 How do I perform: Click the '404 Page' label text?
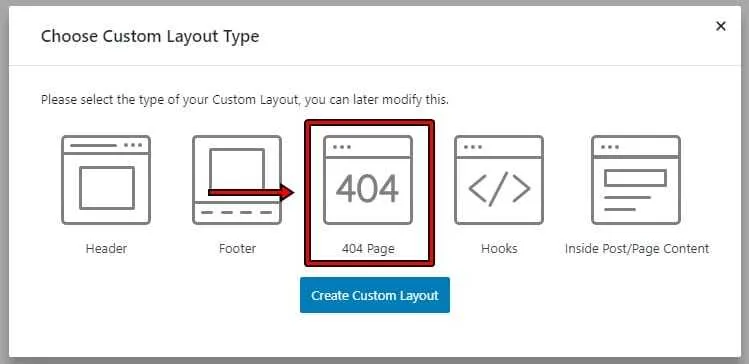[x=368, y=249]
